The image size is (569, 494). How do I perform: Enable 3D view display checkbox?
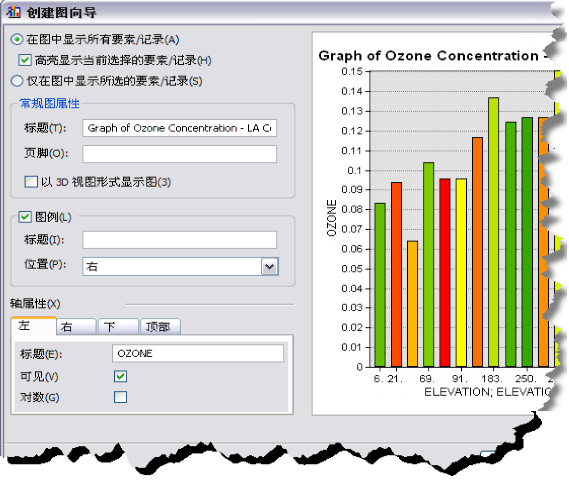click(31, 181)
